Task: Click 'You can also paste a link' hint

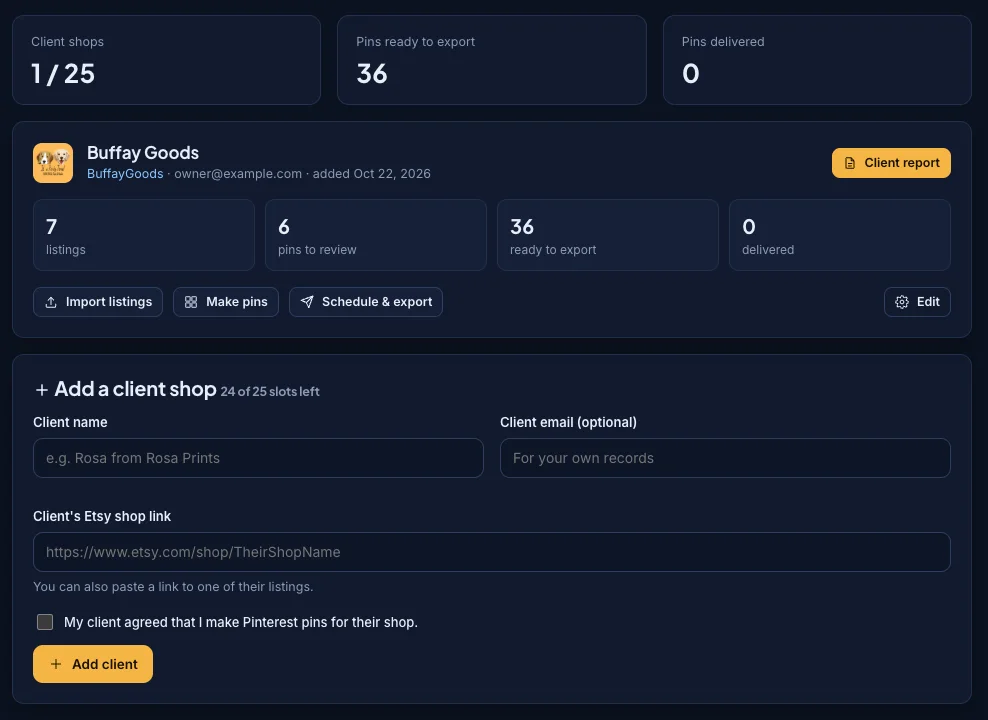Action: tap(173, 586)
